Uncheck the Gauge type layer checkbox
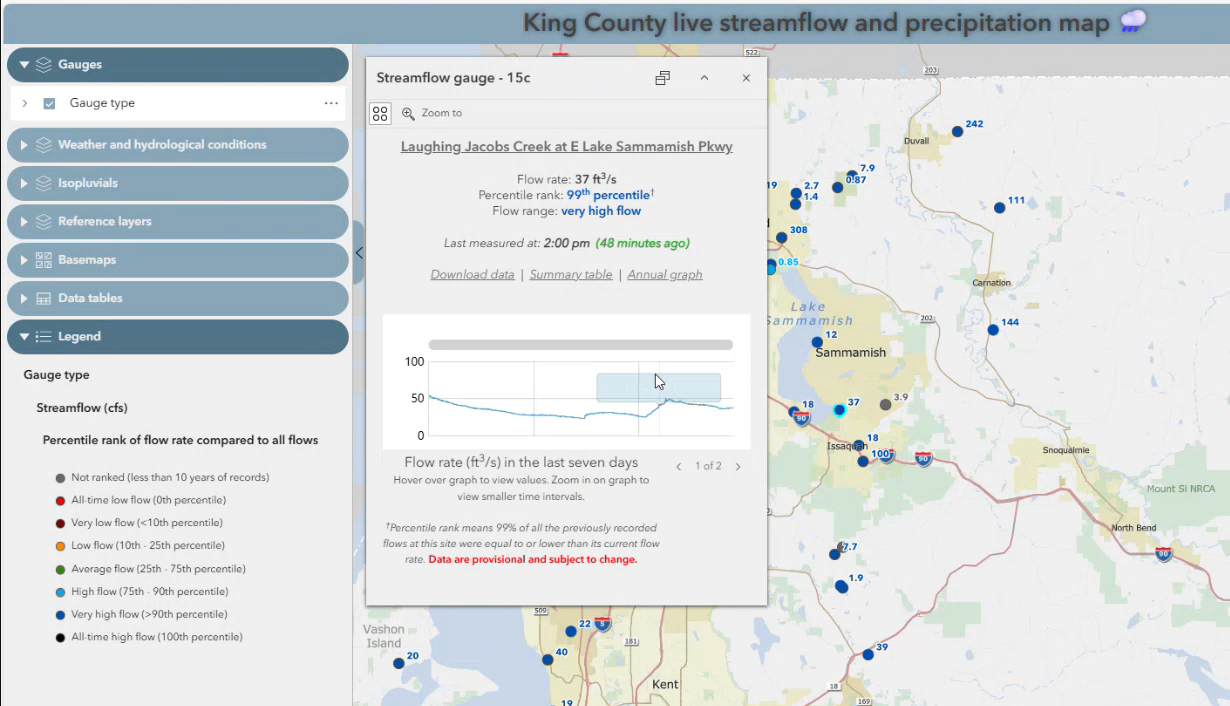 [x=49, y=102]
